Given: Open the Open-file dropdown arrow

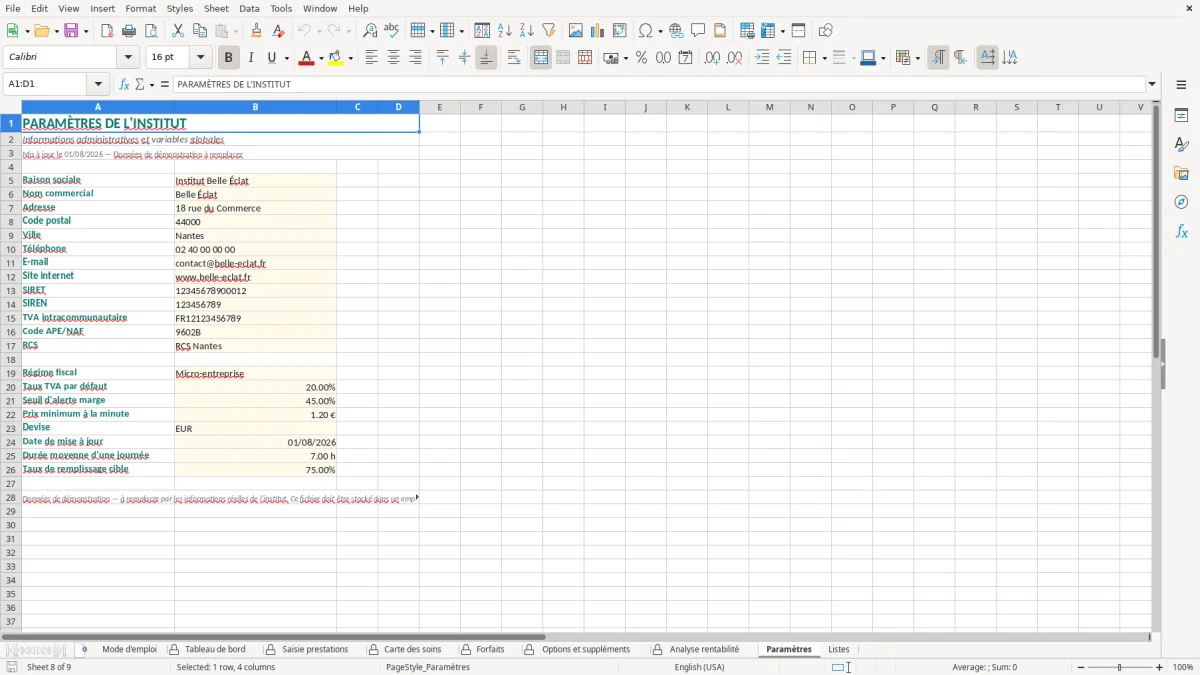Looking at the screenshot, I should 54,31.
